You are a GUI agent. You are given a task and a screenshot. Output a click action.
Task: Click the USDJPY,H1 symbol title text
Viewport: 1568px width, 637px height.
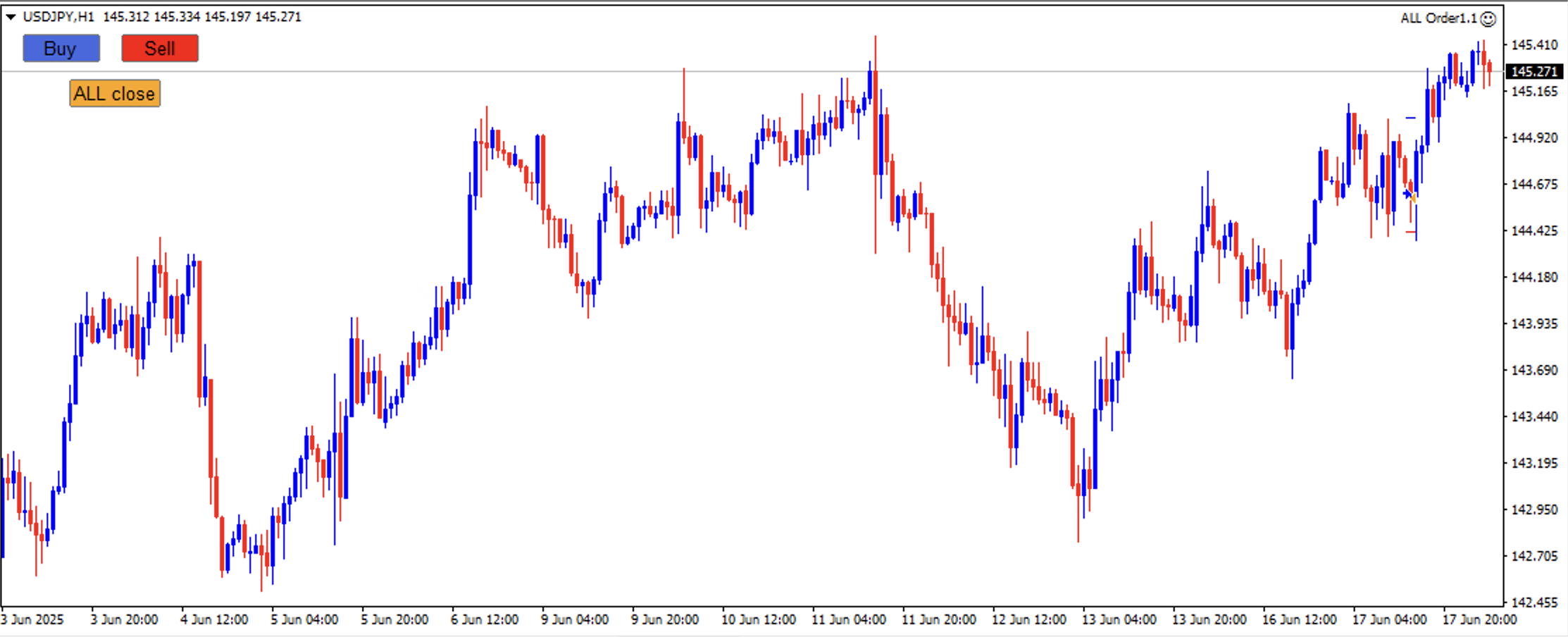tap(58, 17)
